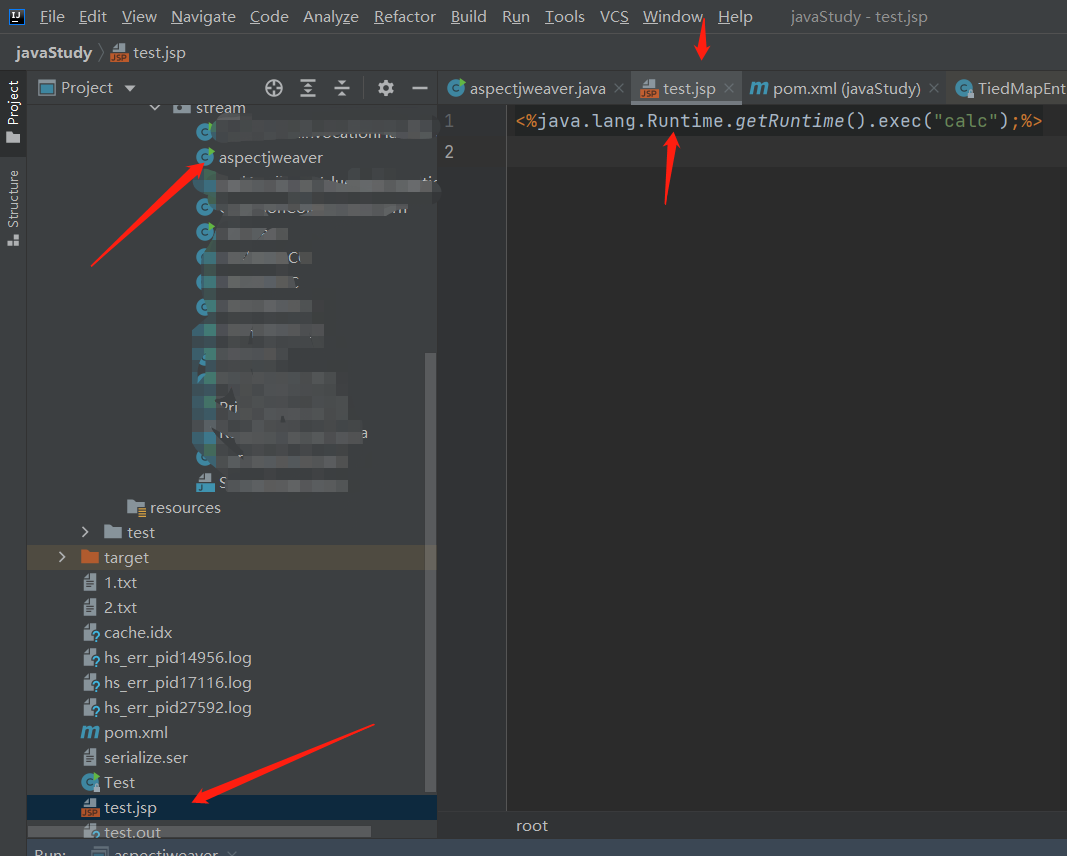Image resolution: width=1067 pixels, height=856 pixels.
Task: Close the aspectjweaver.java tab
Action: click(619, 88)
